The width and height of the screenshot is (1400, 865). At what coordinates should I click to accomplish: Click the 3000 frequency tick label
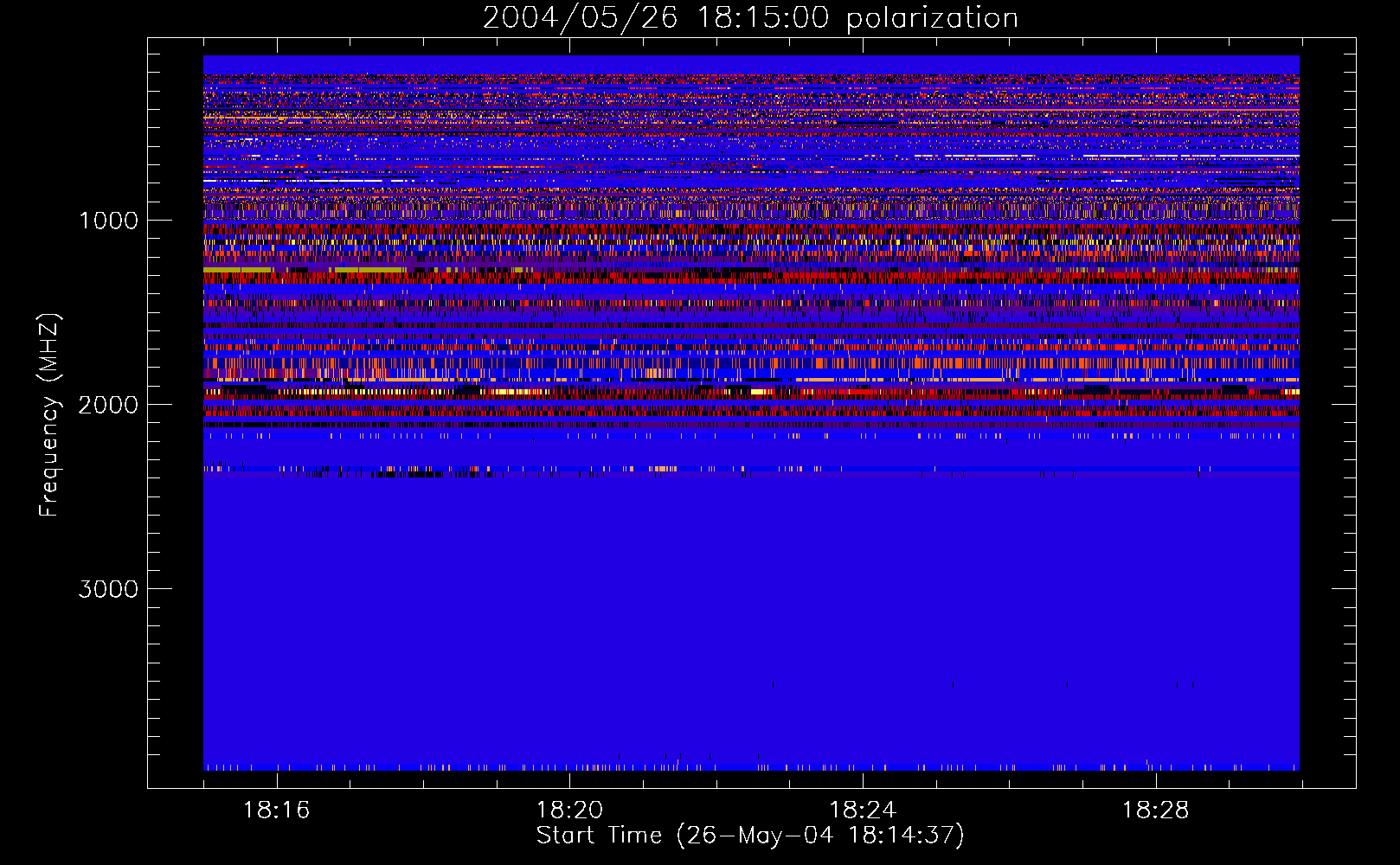(108, 589)
